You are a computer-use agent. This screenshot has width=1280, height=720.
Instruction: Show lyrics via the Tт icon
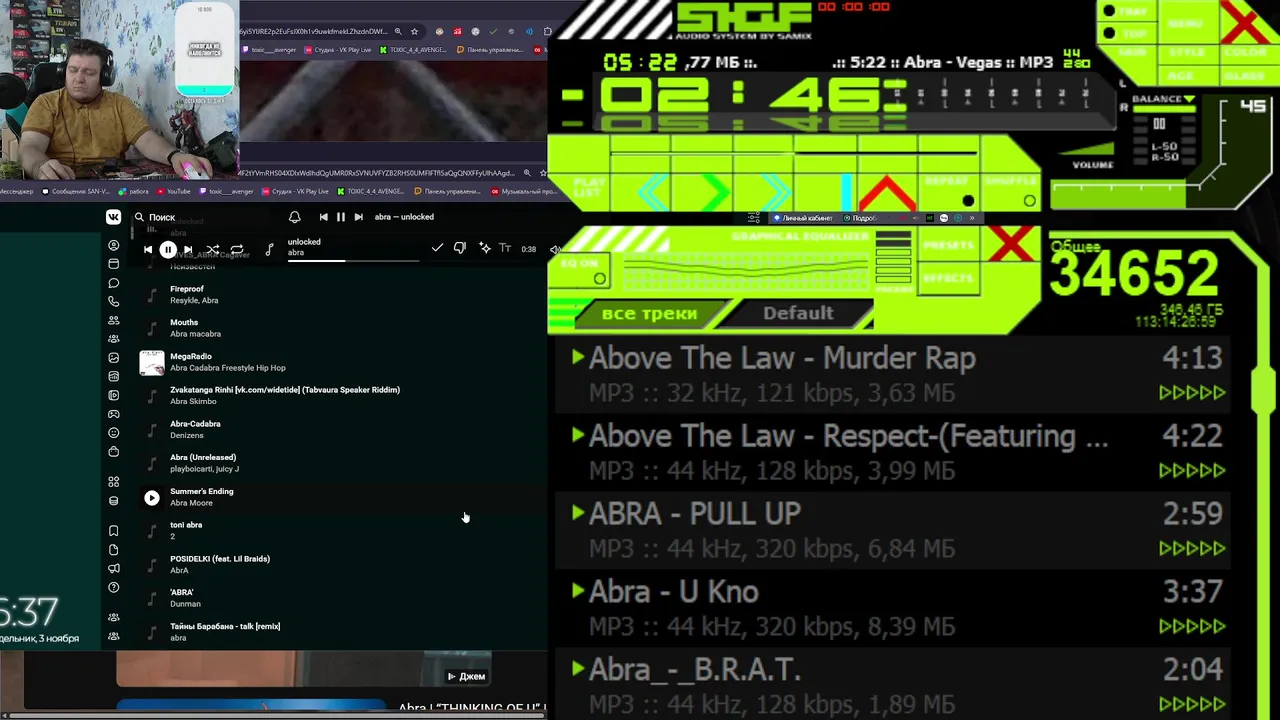pos(505,248)
